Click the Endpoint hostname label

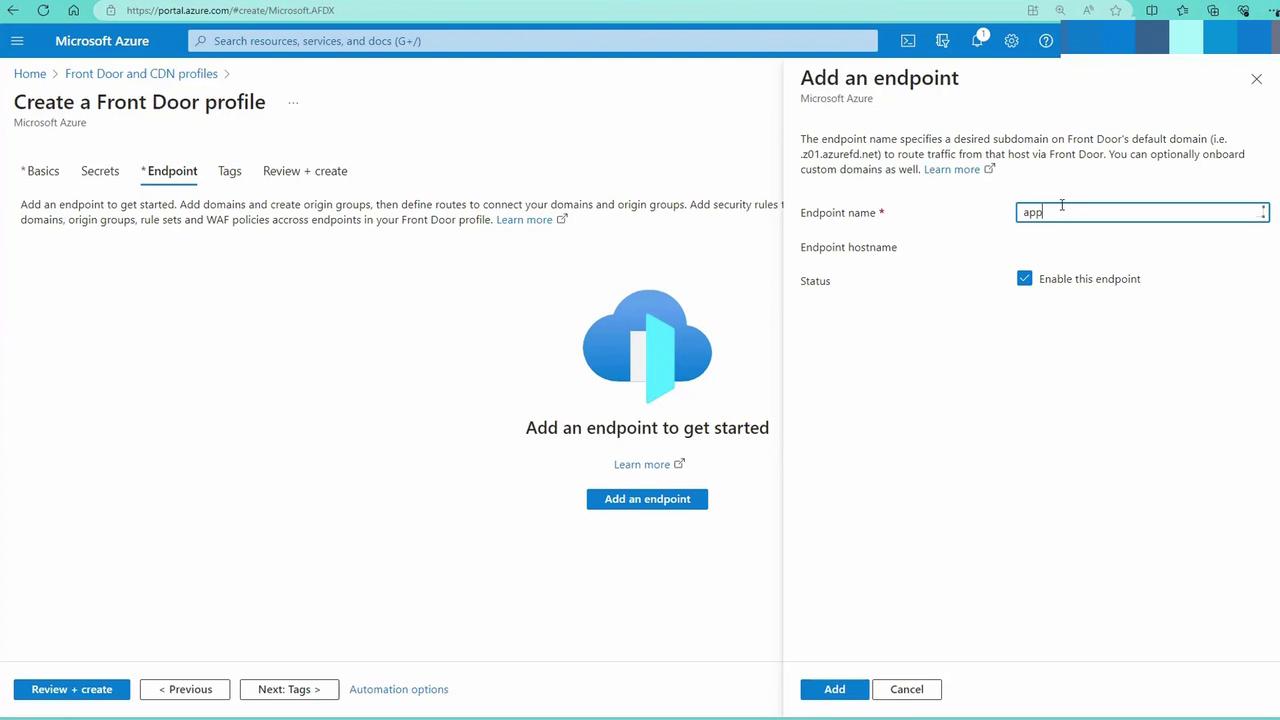click(849, 247)
